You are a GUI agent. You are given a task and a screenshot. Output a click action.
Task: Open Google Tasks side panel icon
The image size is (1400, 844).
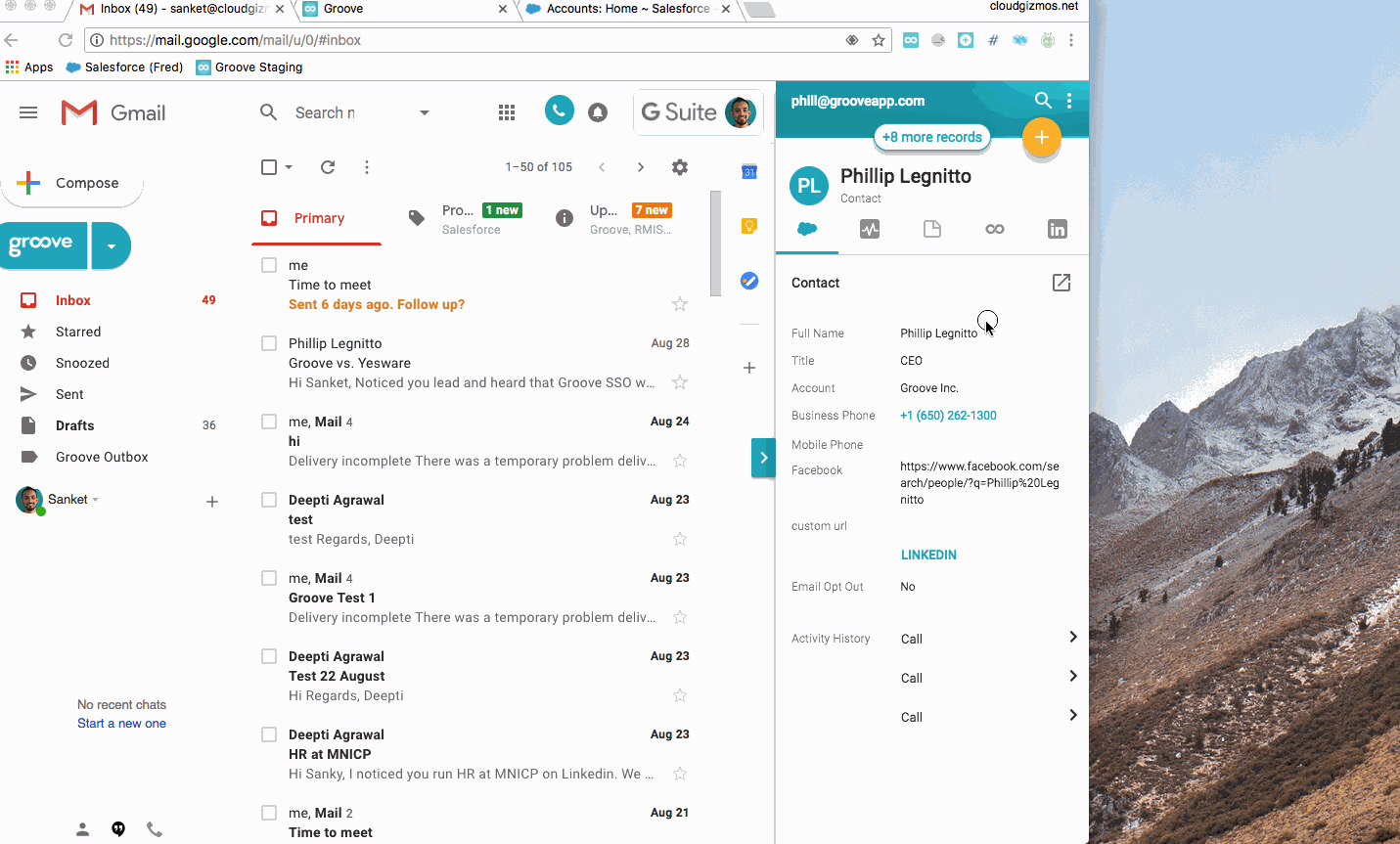point(749,281)
